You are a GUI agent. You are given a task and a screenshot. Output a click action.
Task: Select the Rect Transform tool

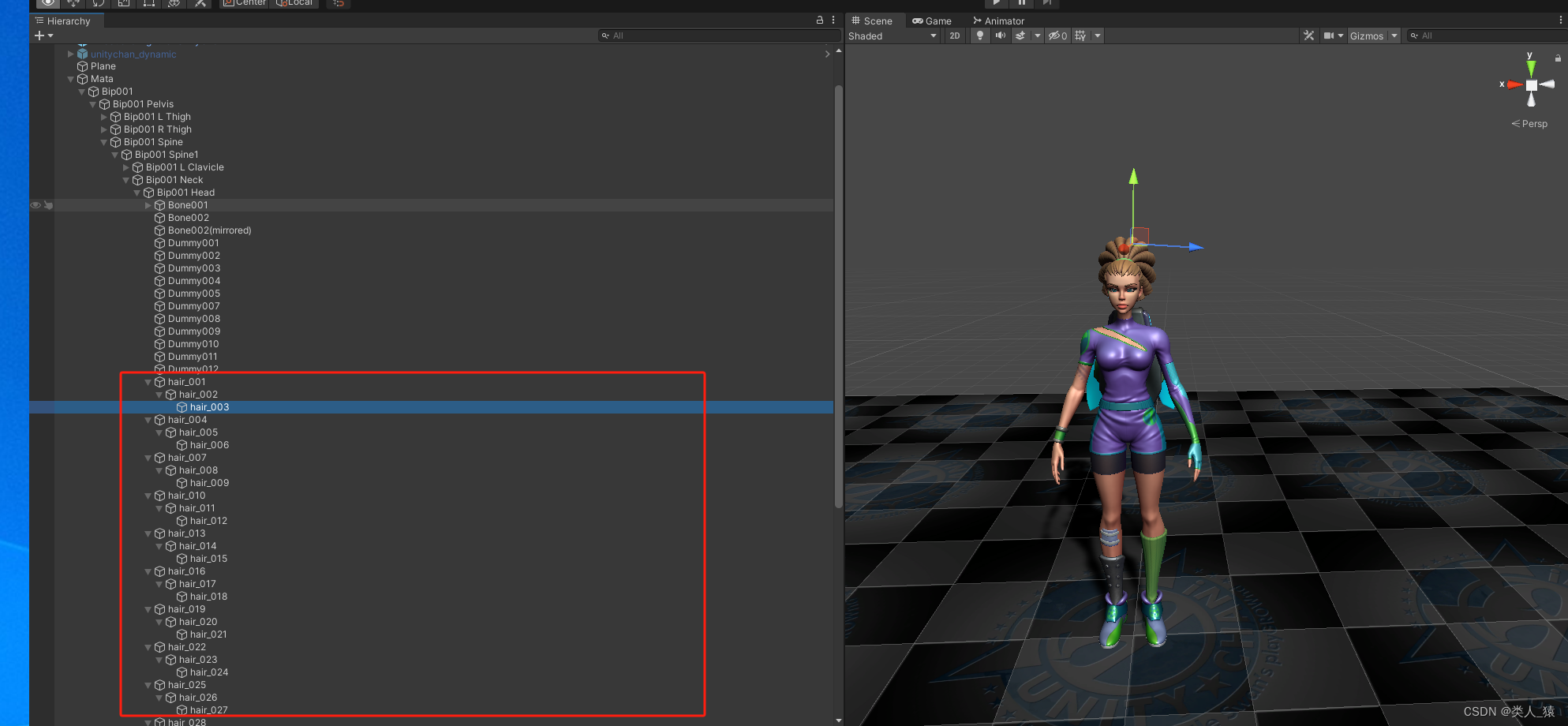(x=148, y=3)
